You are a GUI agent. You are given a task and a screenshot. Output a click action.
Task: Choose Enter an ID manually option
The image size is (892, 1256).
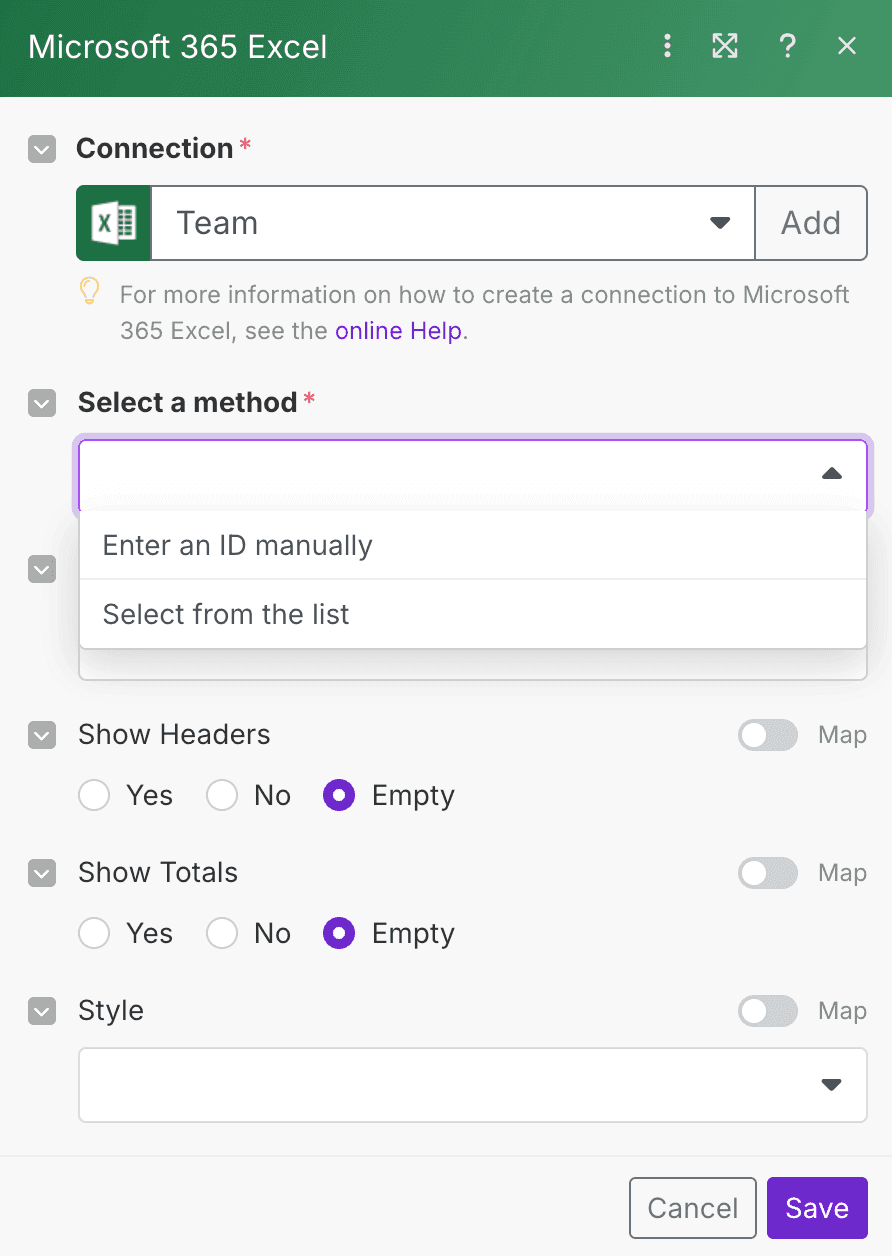click(473, 546)
